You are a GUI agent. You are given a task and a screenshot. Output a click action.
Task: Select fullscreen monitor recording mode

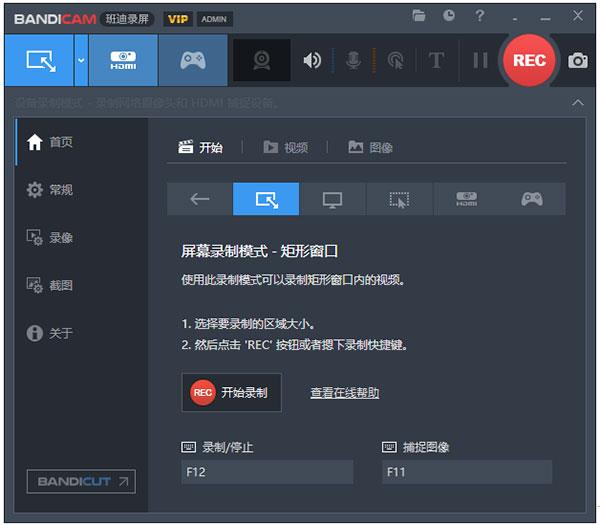tap(332, 199)
